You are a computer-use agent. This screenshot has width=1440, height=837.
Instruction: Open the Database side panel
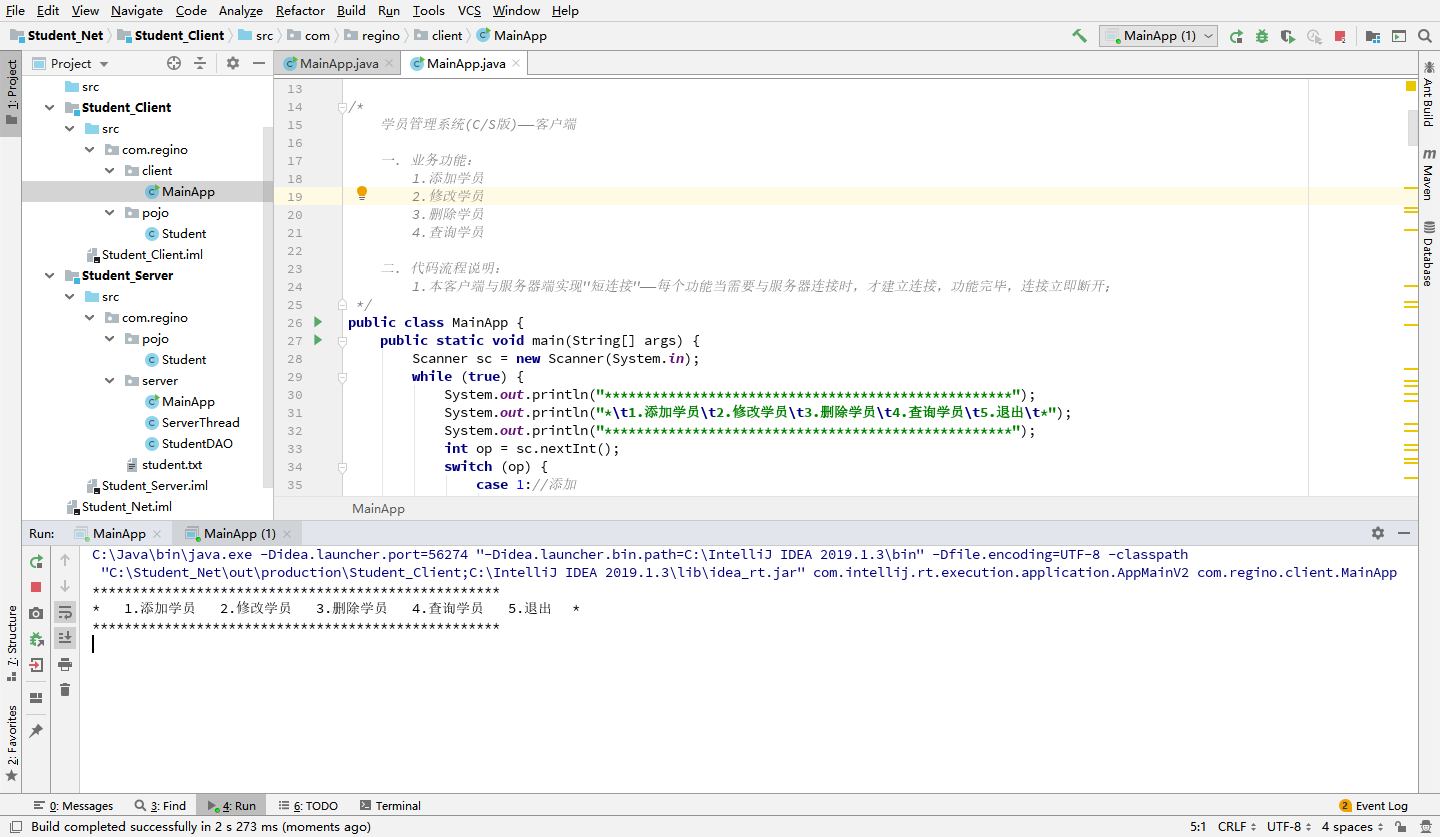click(1428, 254)
